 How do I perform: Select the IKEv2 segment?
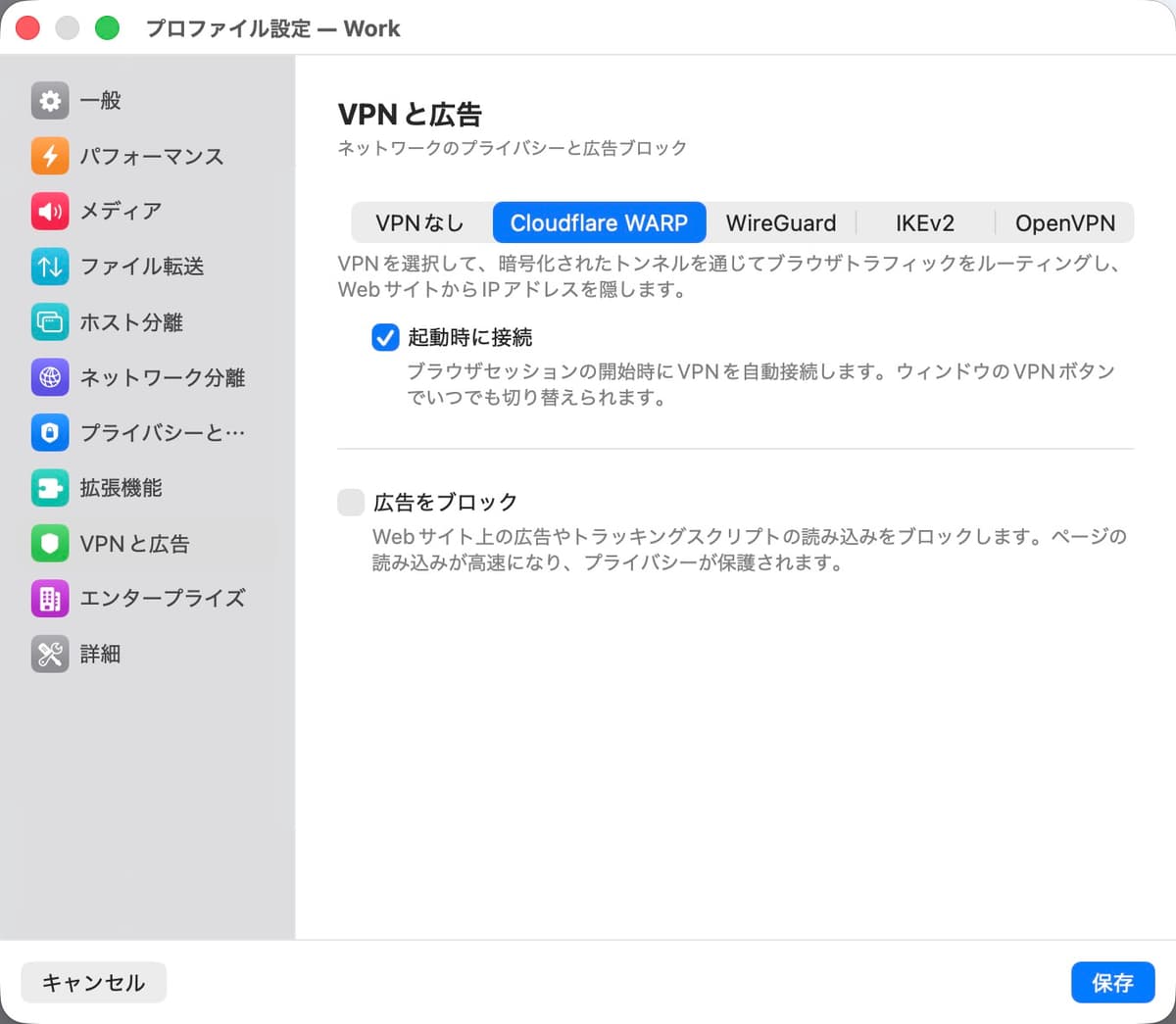tap(924, 222)
